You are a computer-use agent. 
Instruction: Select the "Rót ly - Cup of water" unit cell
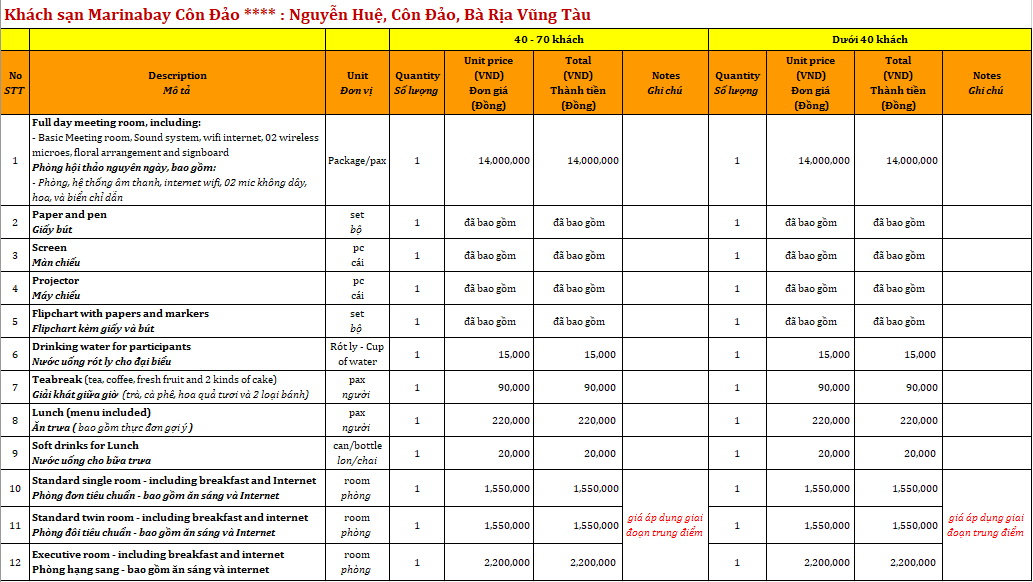[357, 354]
